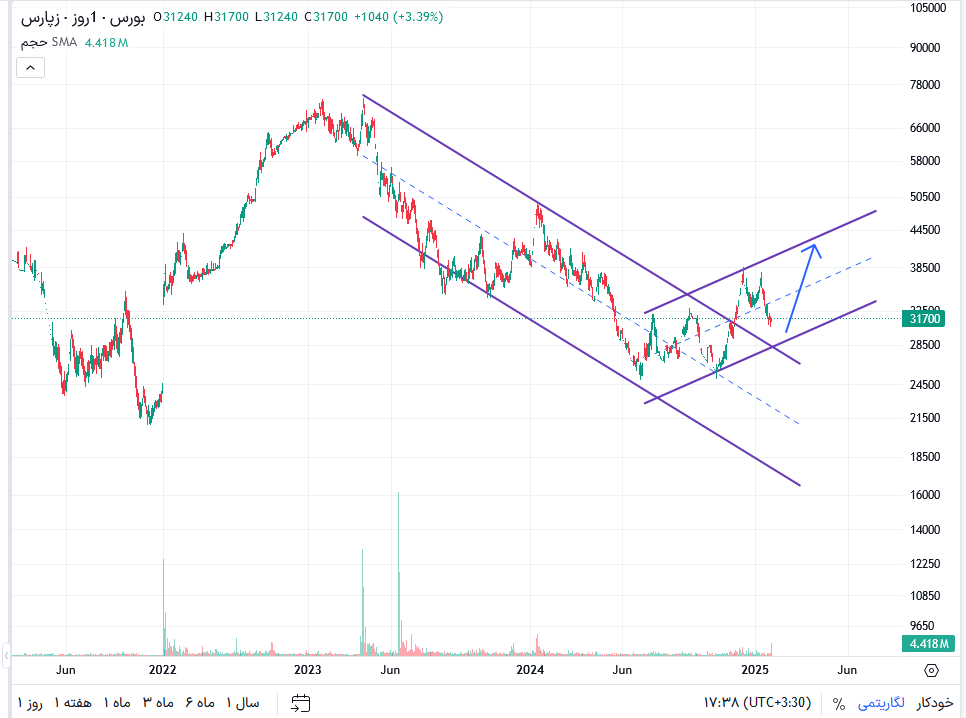Image resolution: width=966 pixels, height=718 pixels.
Task: Select the ۱ روز time range
Action: click(x=30, y=703)
